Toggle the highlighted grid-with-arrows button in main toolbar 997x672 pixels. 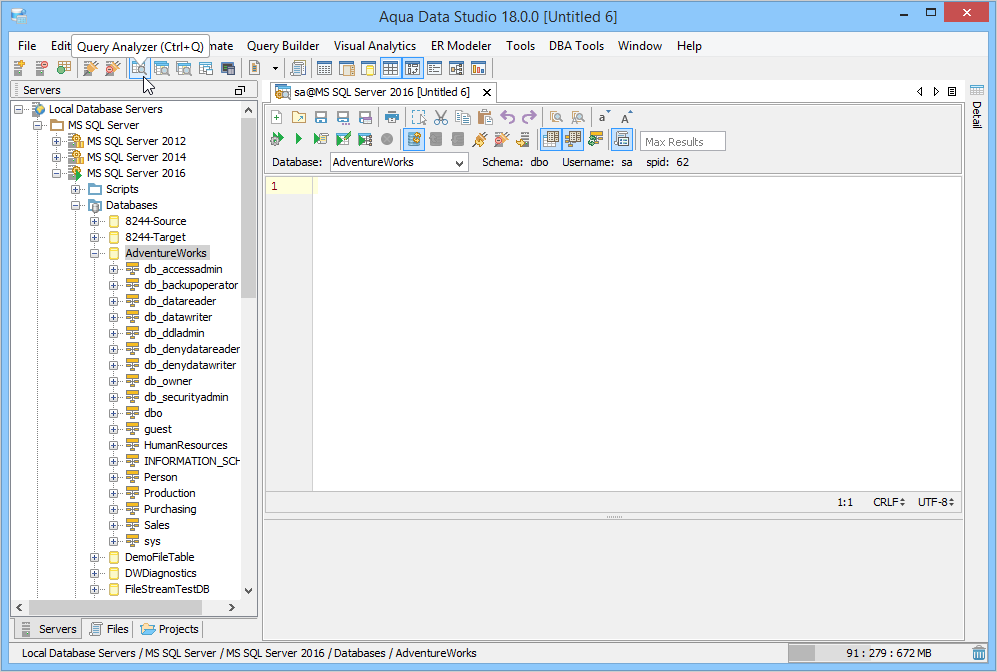point(413,68)
